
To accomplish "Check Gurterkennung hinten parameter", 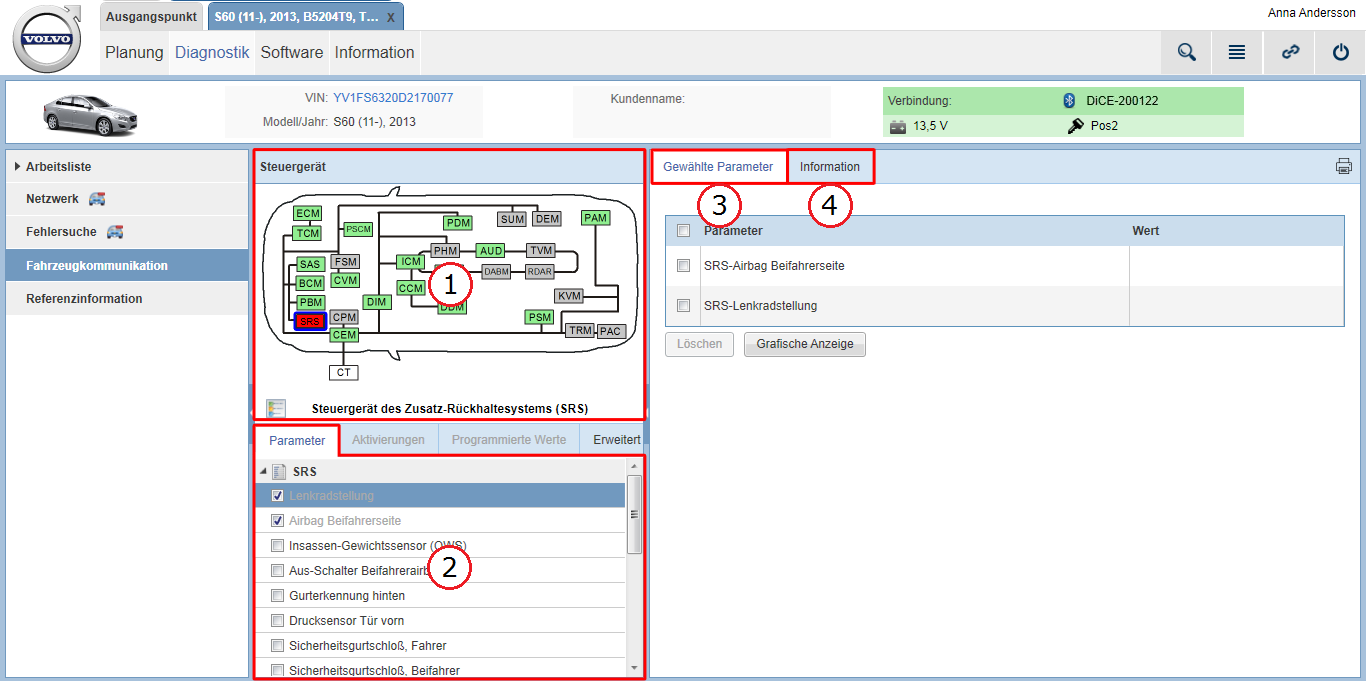I will pos(277,596).
